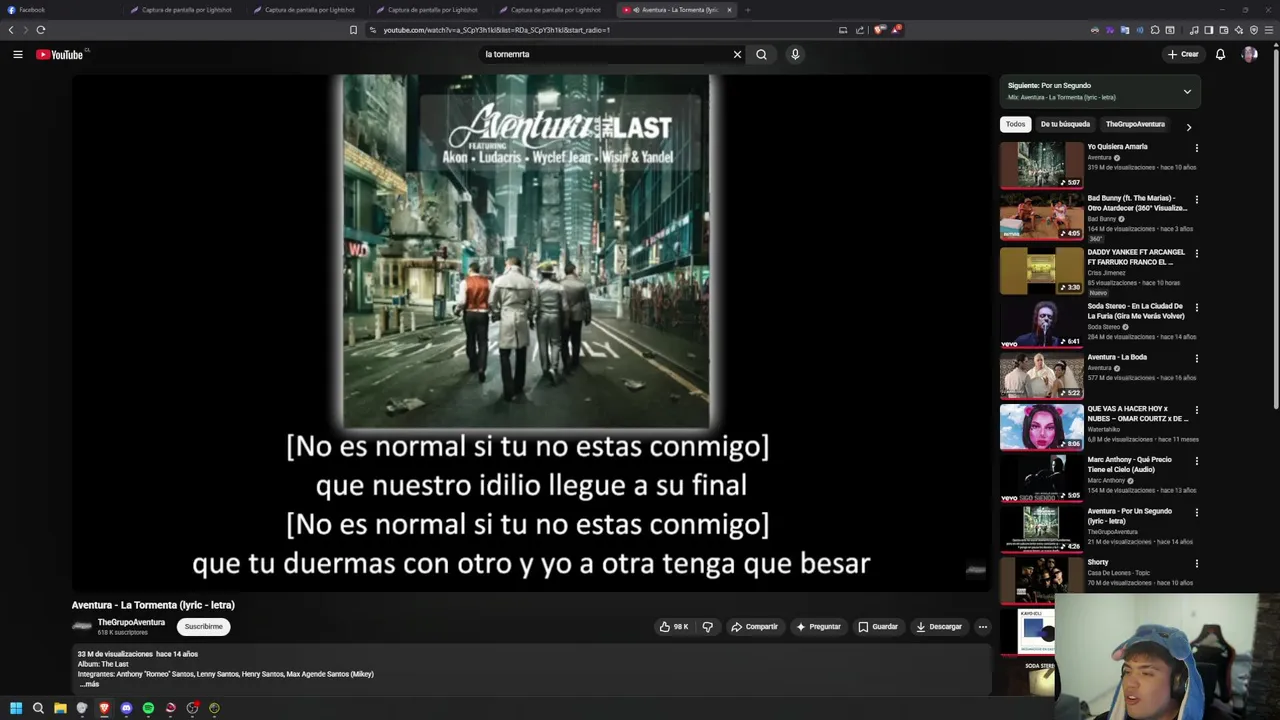Click TheGrupoAventura channel avatar

pyautogui.click(x=82, y=627)
